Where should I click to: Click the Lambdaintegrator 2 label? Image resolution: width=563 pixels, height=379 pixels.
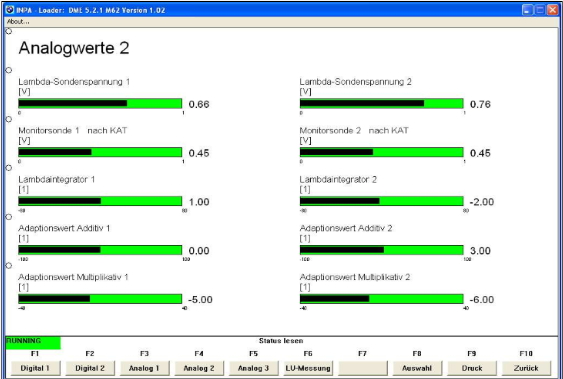click(x=338, y=179)
